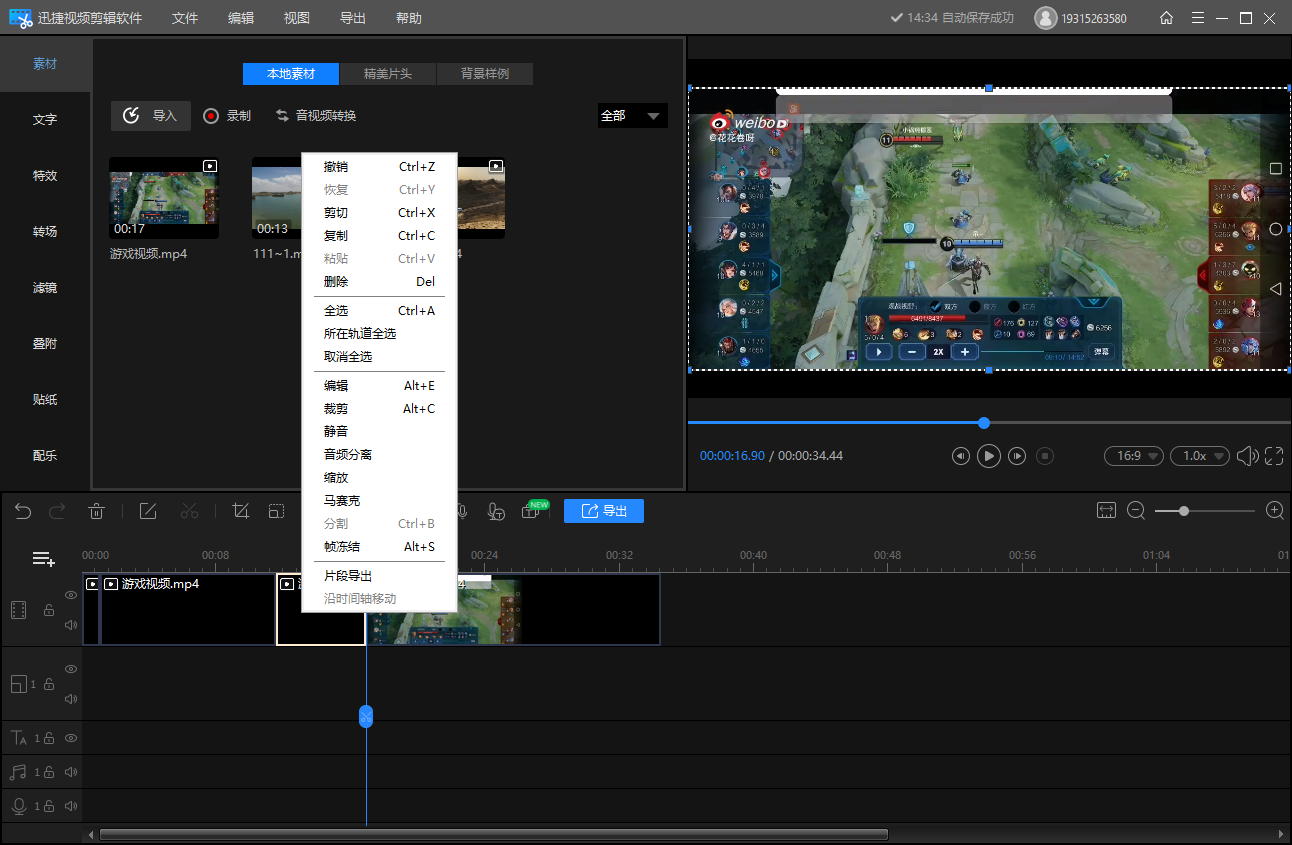1292x845 pixels.
Task: Open the clip edit pencil tool
Action: pyautogui.click(x=148, y=511)
